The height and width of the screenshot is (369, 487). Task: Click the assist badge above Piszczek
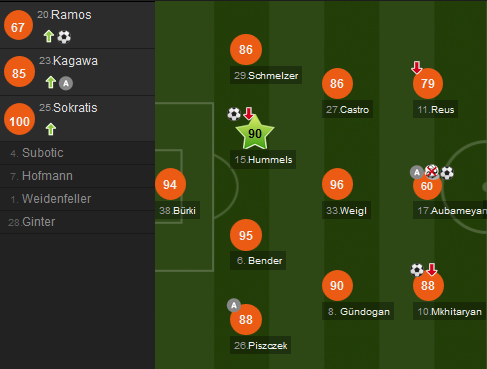pyautogui.click(x=234, y=305)
